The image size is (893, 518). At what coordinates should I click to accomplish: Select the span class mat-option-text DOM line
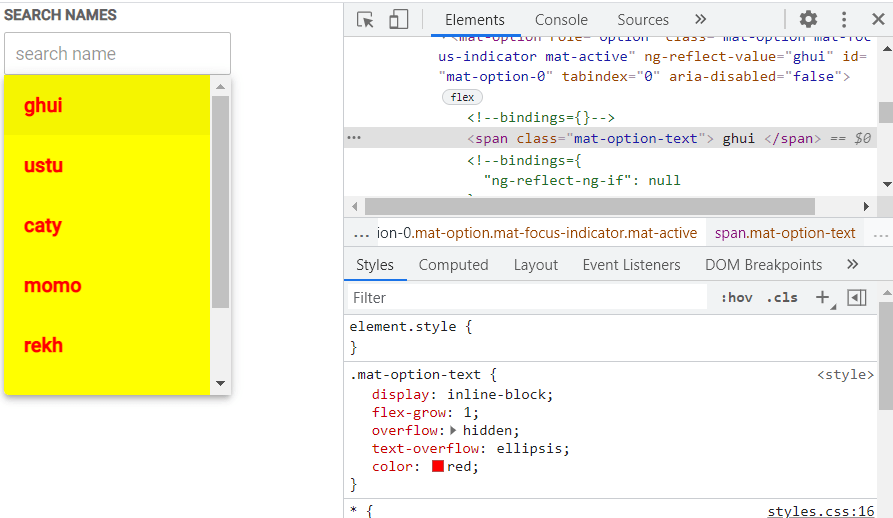[610, 138]
